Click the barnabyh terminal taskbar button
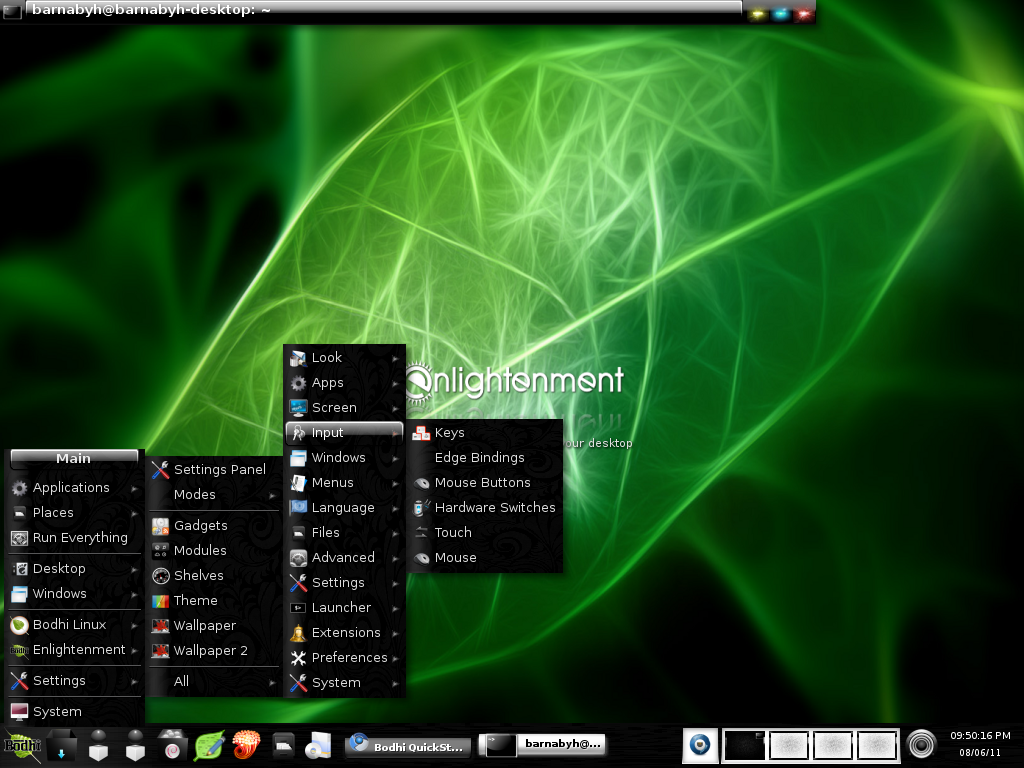The height and width of the screenshot is (768, 1024). click(543, 744)
